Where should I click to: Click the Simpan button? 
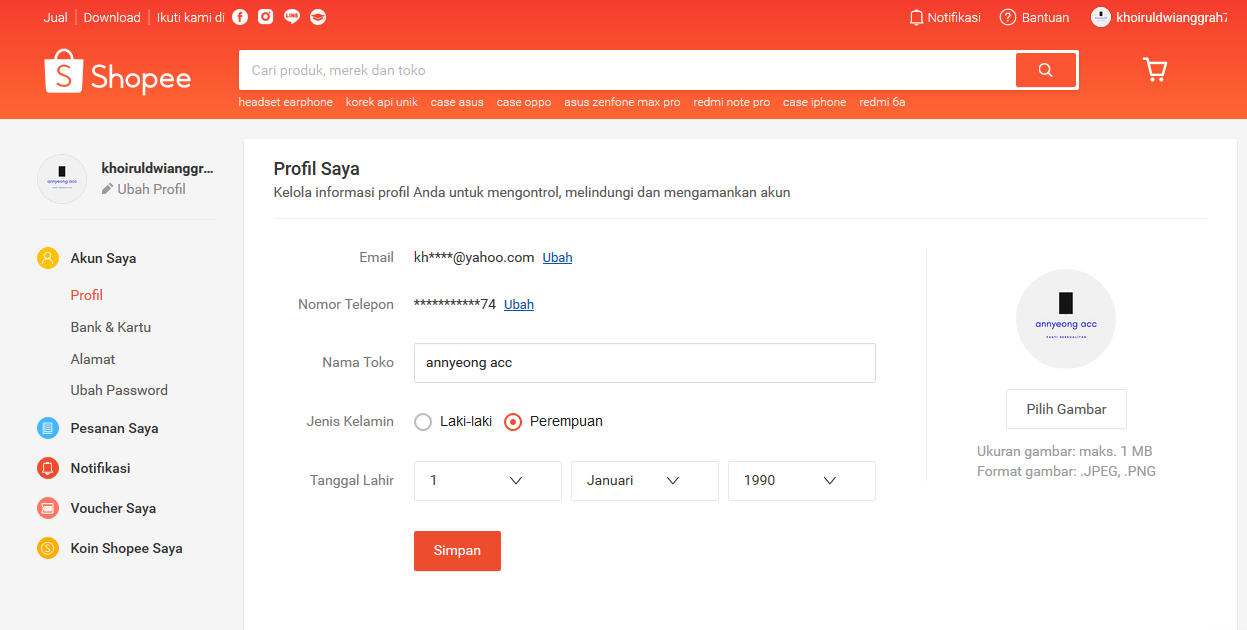457,550
